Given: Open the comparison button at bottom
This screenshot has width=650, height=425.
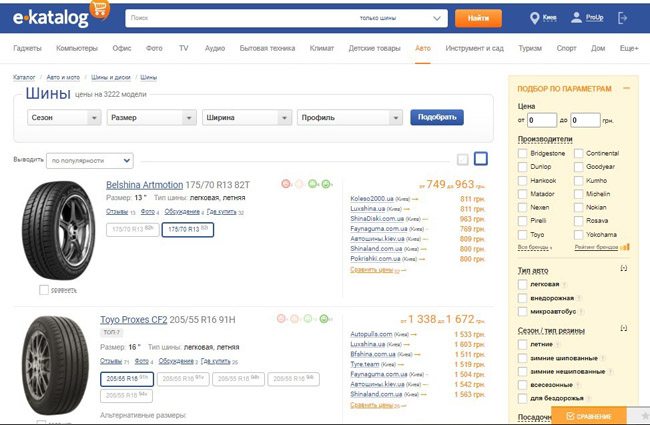Looking at the screenshot, I should [x=589, y=416].
